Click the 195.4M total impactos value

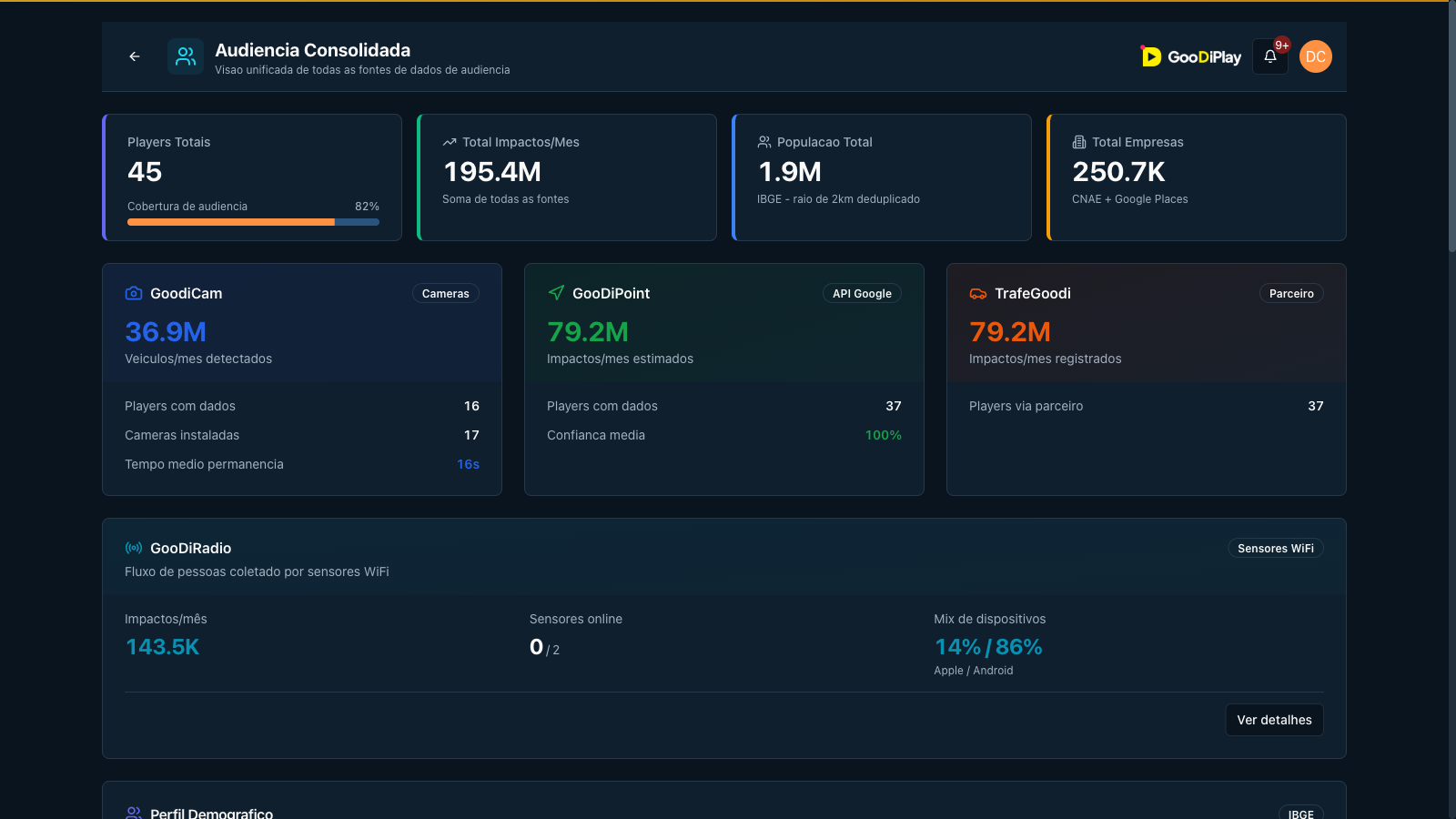[492, 172]
